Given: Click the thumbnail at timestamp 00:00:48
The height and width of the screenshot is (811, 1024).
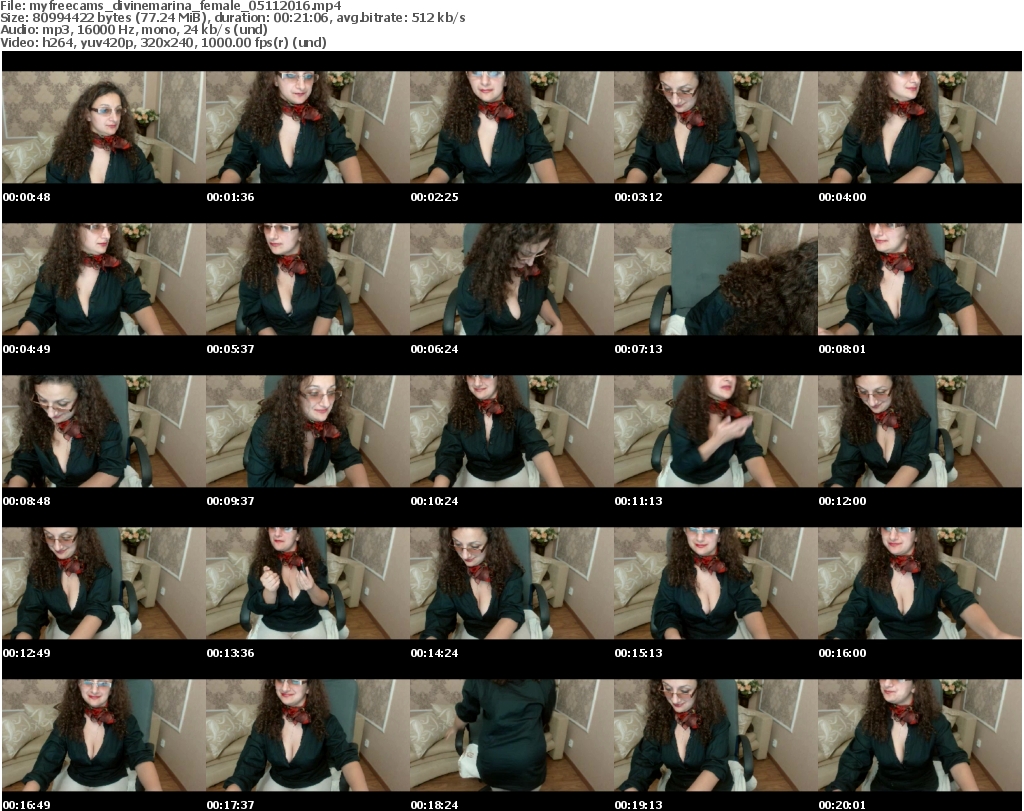Looking at the screenshot, I should (103, 127).
